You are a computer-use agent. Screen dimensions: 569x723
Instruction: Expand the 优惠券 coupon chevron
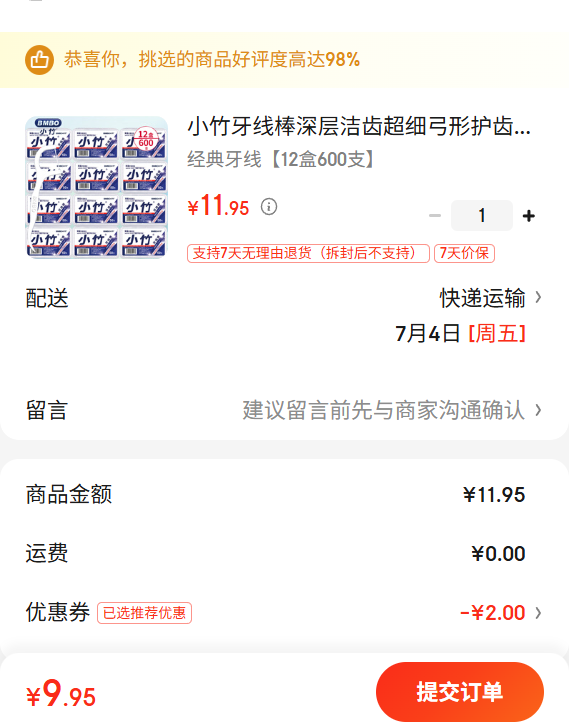coord(538,613)
